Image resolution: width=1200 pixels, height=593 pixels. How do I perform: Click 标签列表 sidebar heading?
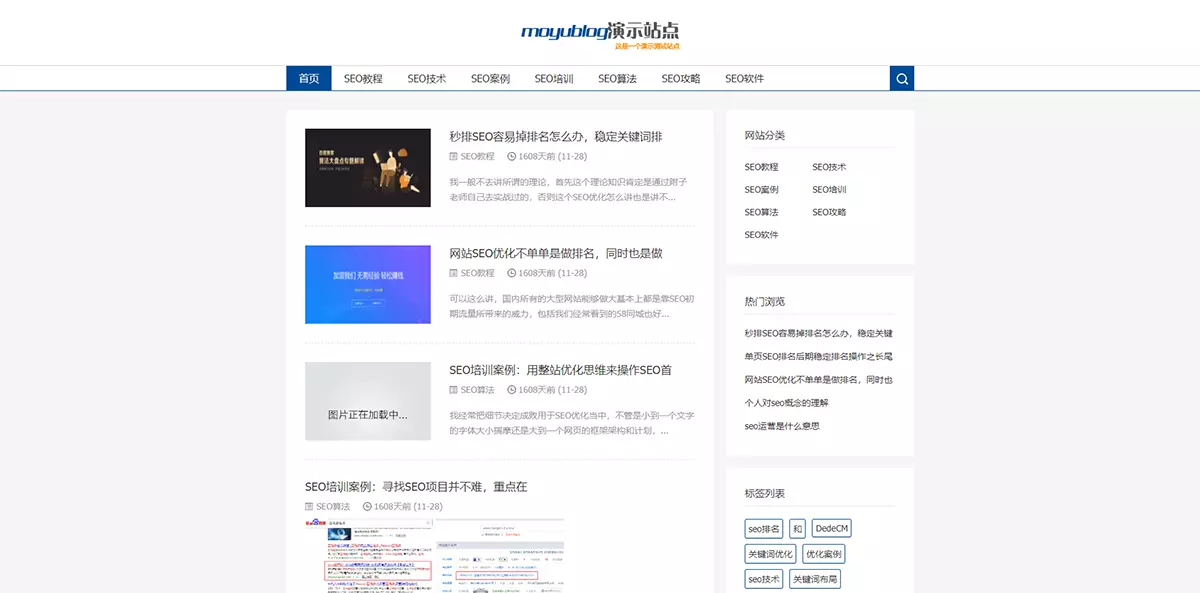tap(765, 493)
